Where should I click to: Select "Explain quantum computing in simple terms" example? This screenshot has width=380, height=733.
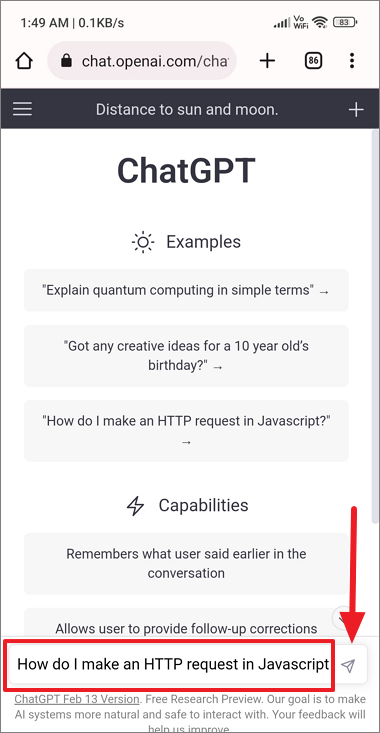click(x=186, y=290)
